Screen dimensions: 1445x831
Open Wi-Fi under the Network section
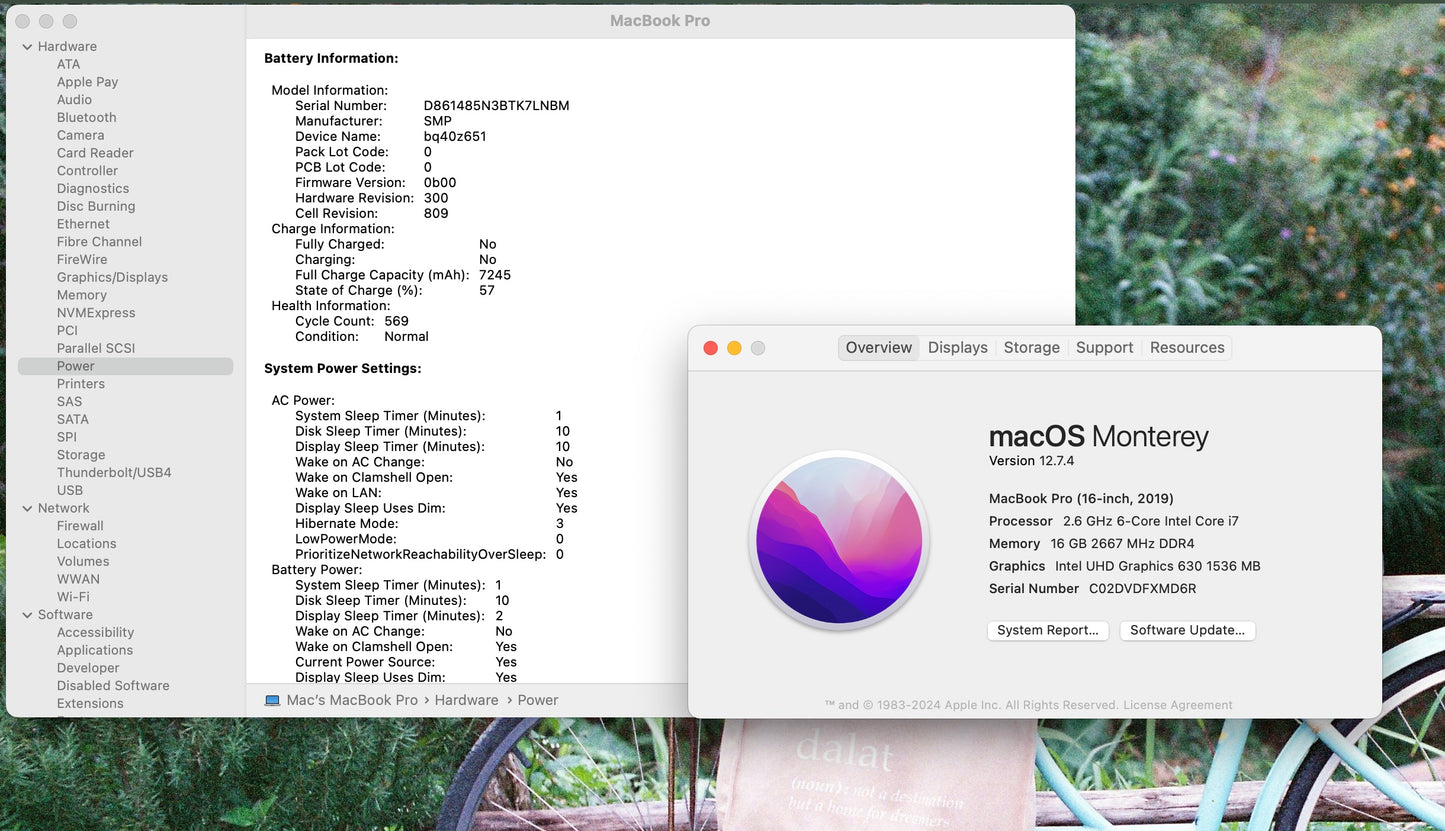click(x=73, y=597)
